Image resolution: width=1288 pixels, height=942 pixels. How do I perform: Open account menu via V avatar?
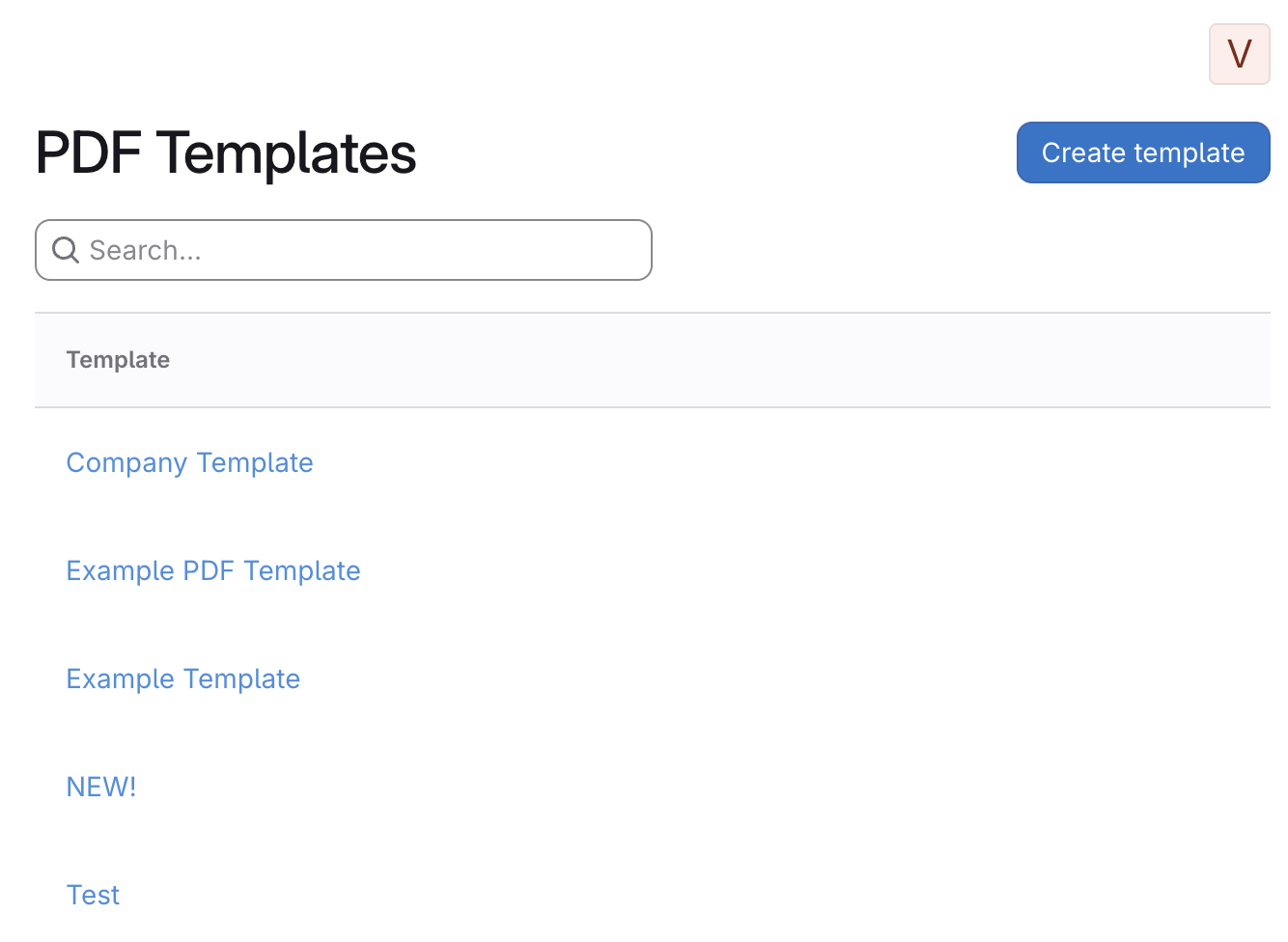pos(1239,54)
